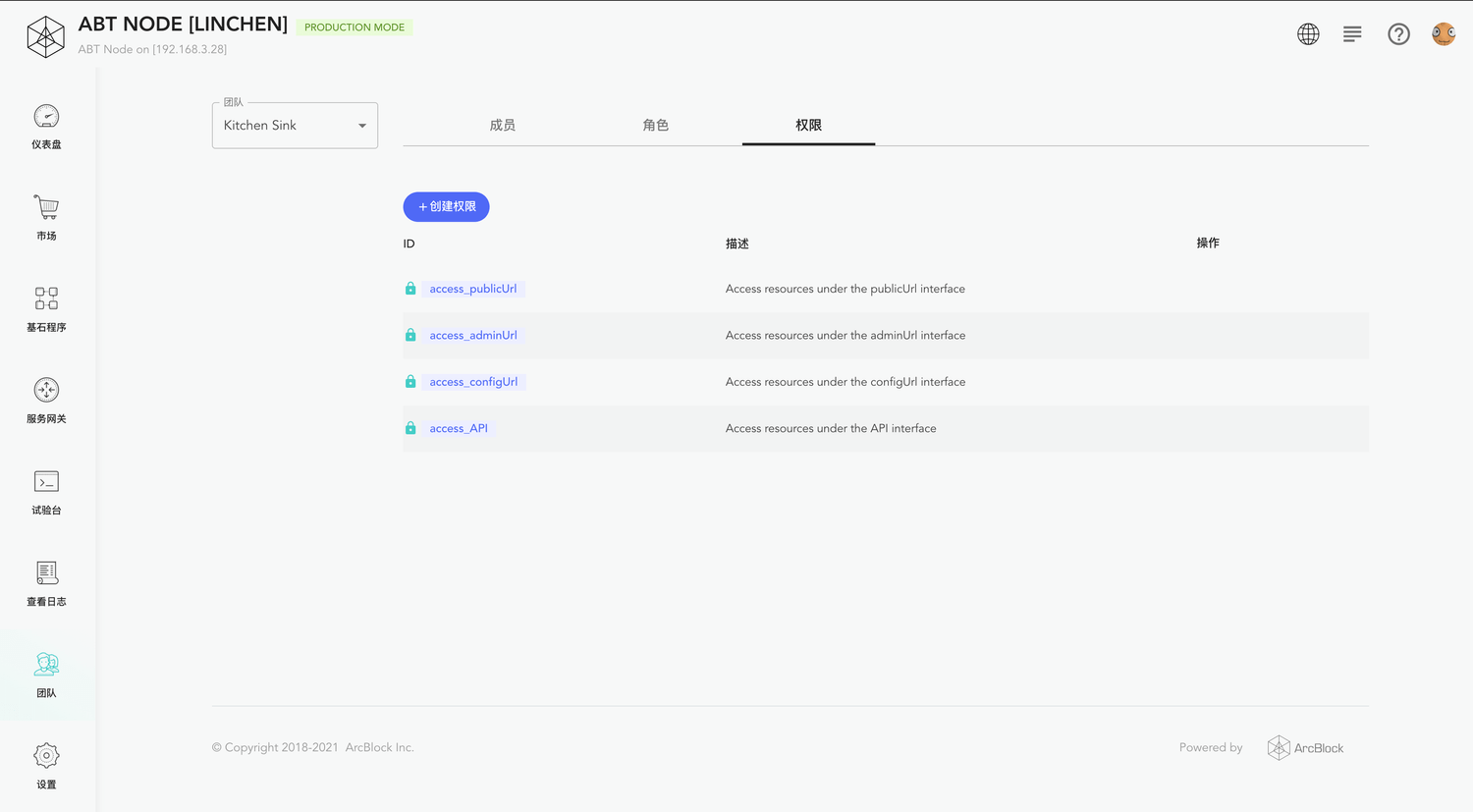The width and height of the screenshot is (1473, 812).
Task: Go to Blocklets (基石程序) sidebar icon
Action: (46, 298)
